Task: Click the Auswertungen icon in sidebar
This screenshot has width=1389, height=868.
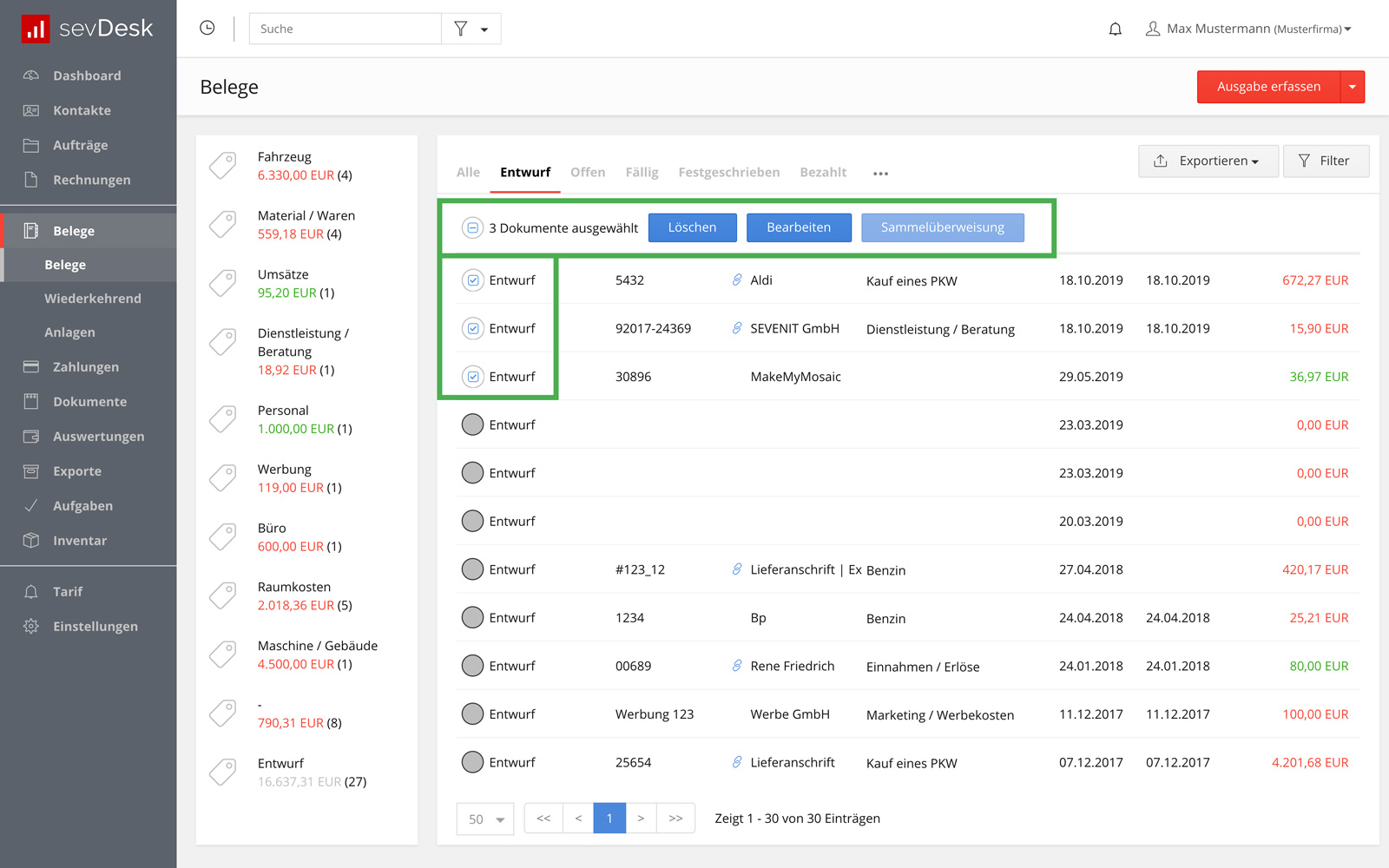Action: pos(31,437)
